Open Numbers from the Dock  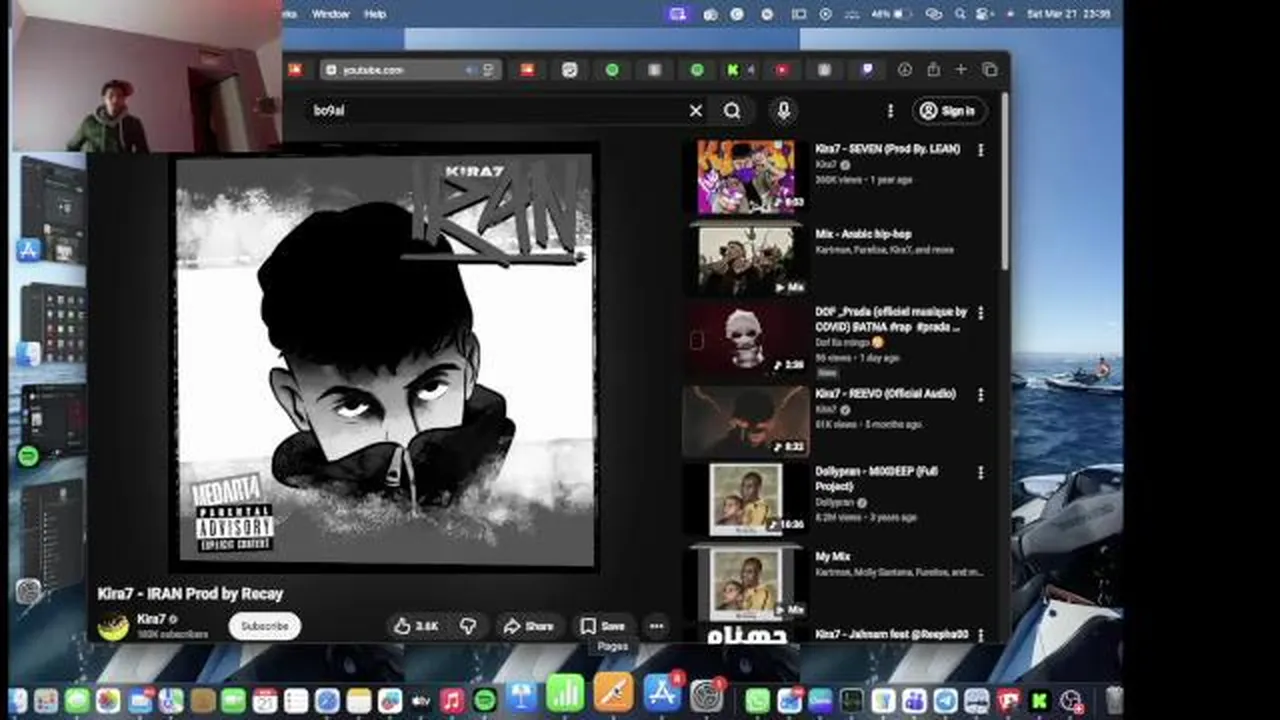[566, 694]
